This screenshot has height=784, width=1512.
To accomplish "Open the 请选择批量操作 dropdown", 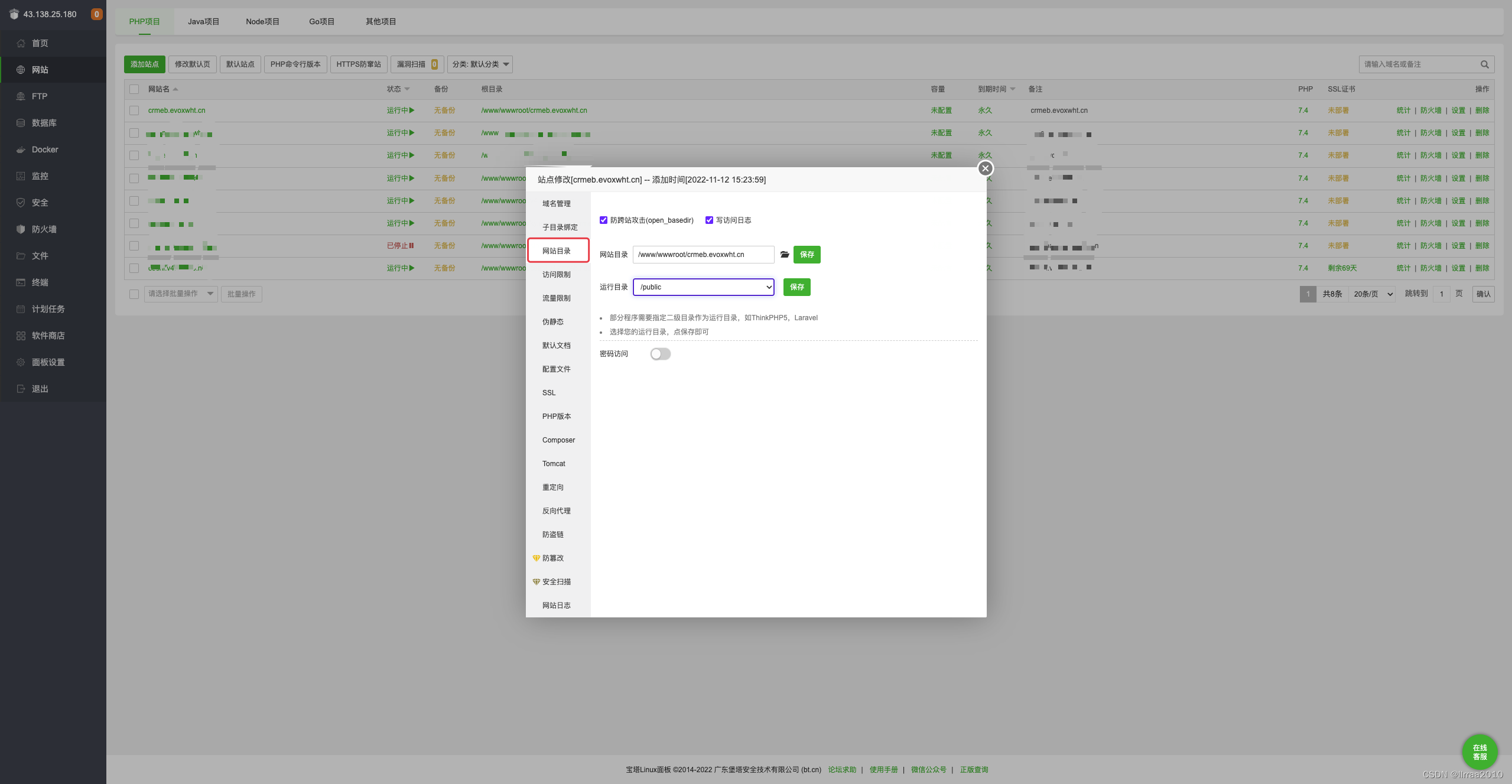I will coord(181,294).
